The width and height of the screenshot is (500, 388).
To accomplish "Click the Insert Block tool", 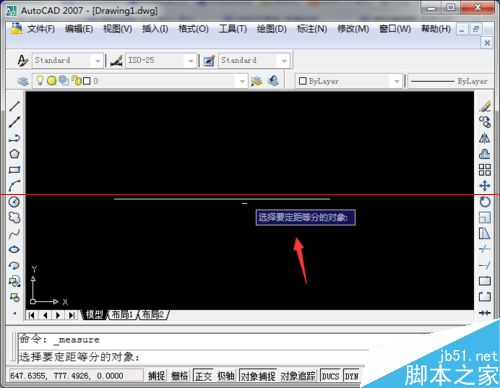I will tap(14, 281).
